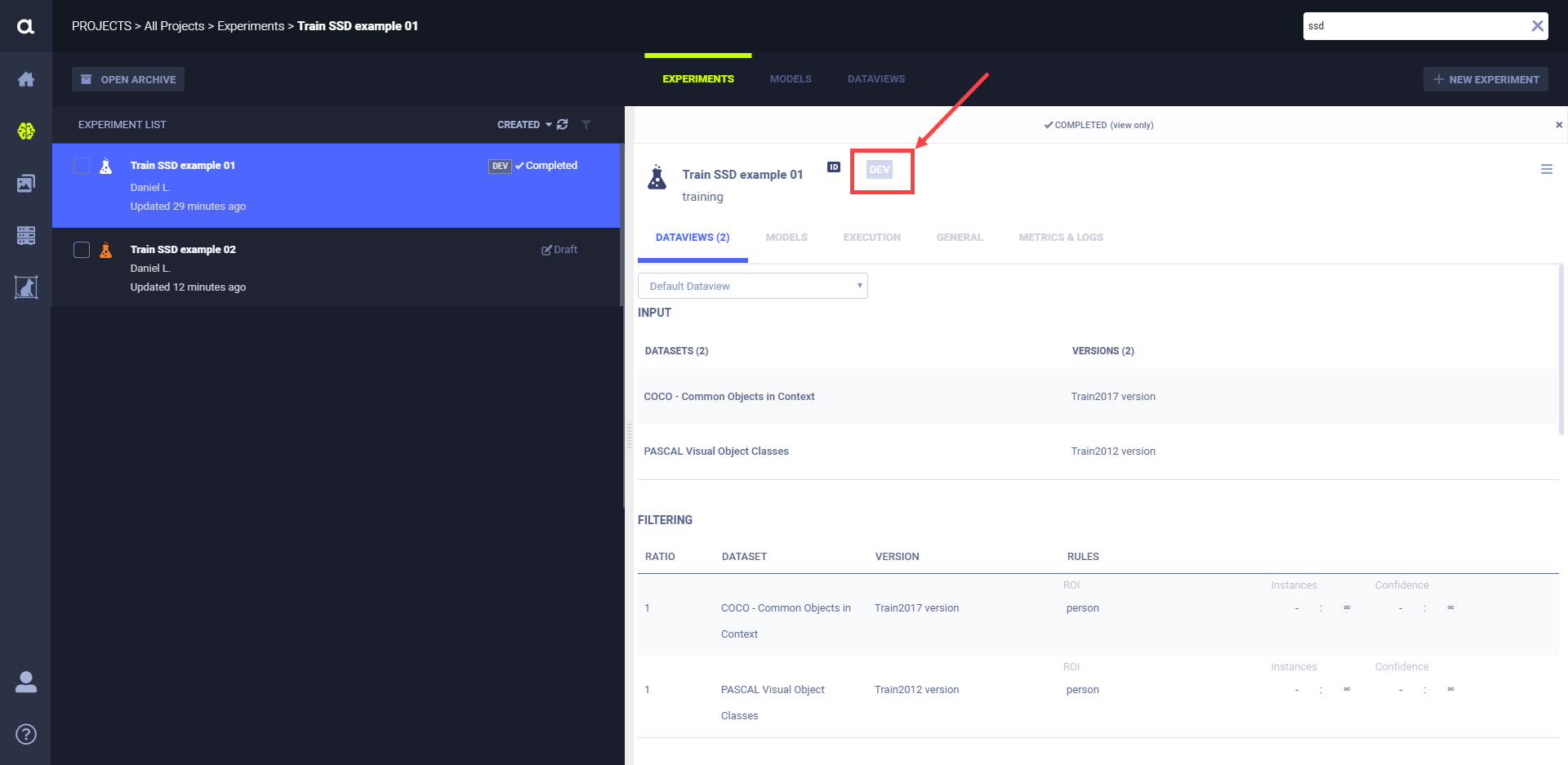Viewport: 1568px width, 765px height.
Task: Switch to the EXECUTION tab
Action: point(871,238)
